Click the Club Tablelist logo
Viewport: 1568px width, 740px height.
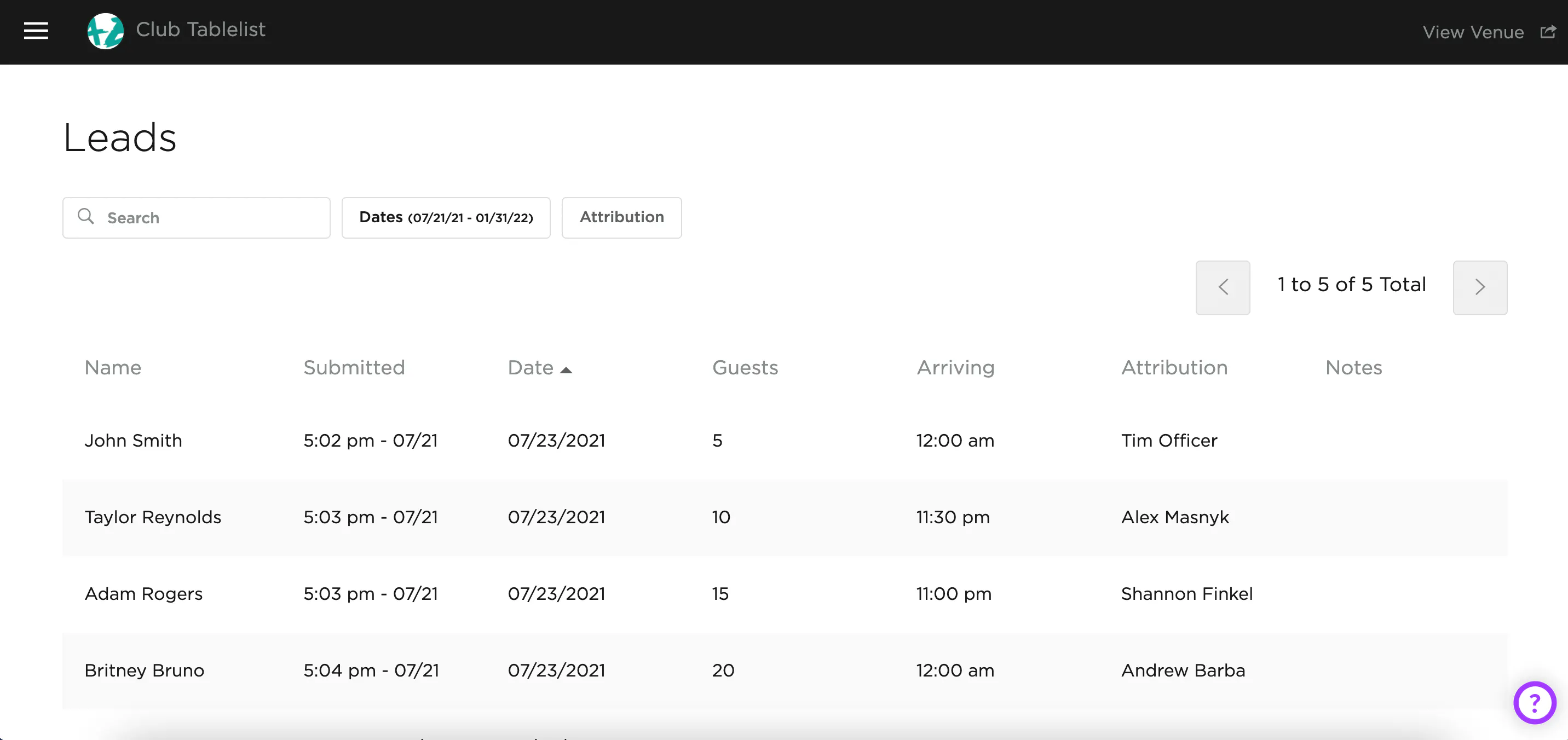point(105,31)
